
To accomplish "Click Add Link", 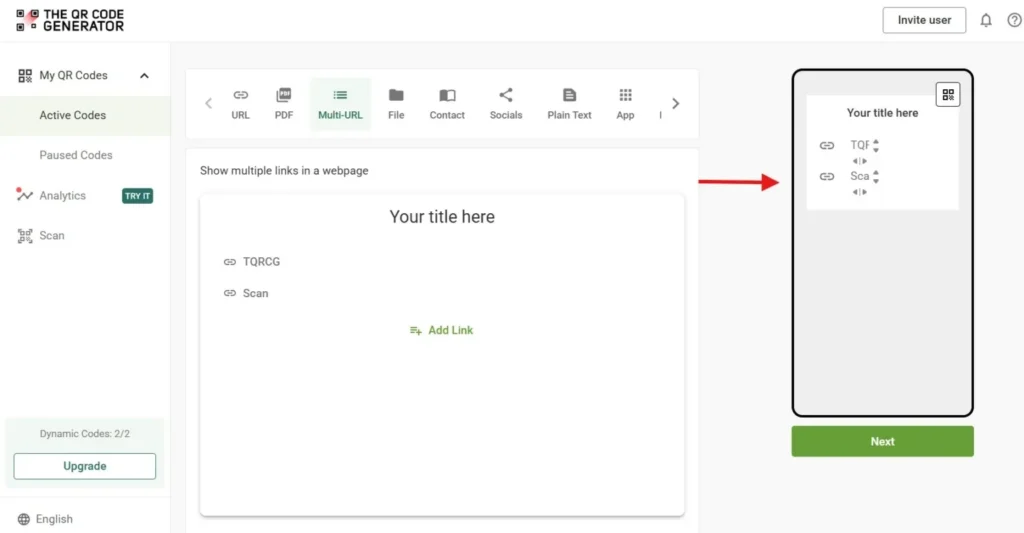I will tap(441, 330).
